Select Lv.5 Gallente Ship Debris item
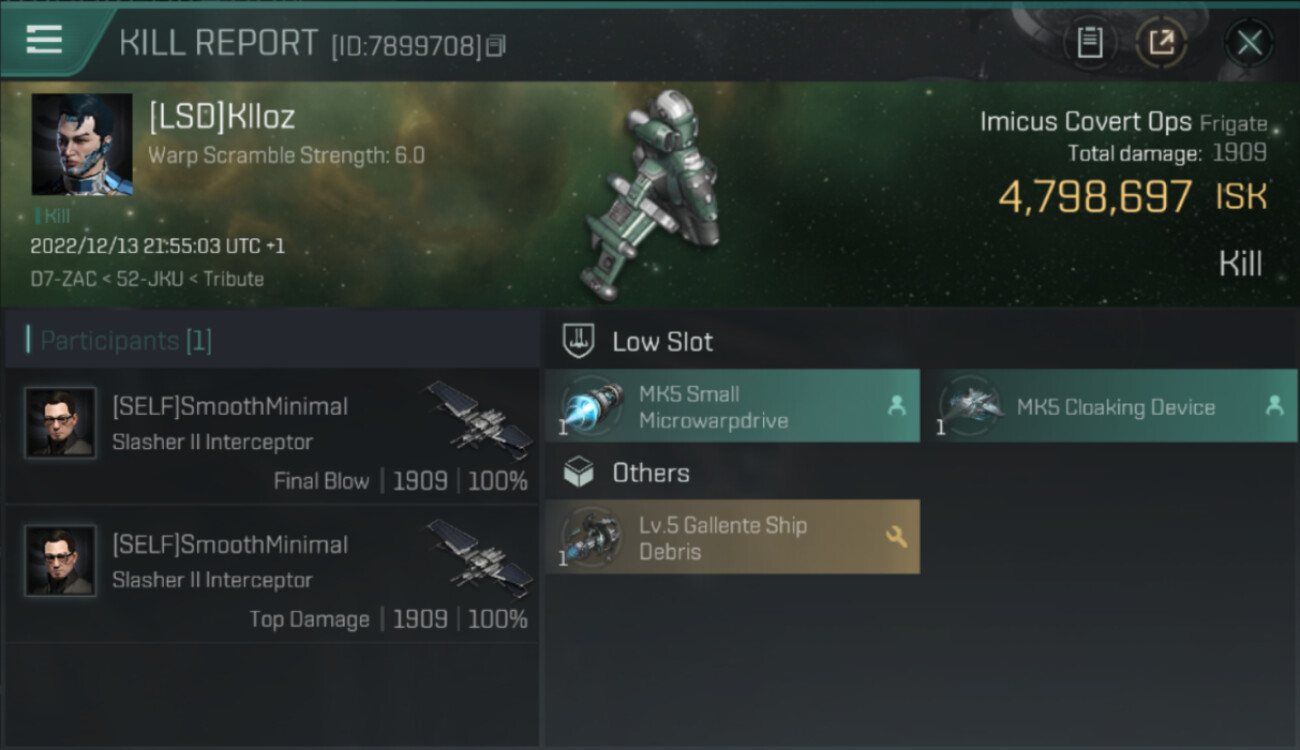Screen dimensions: 1300x750 pyautogui.click(x=732, y=537)
